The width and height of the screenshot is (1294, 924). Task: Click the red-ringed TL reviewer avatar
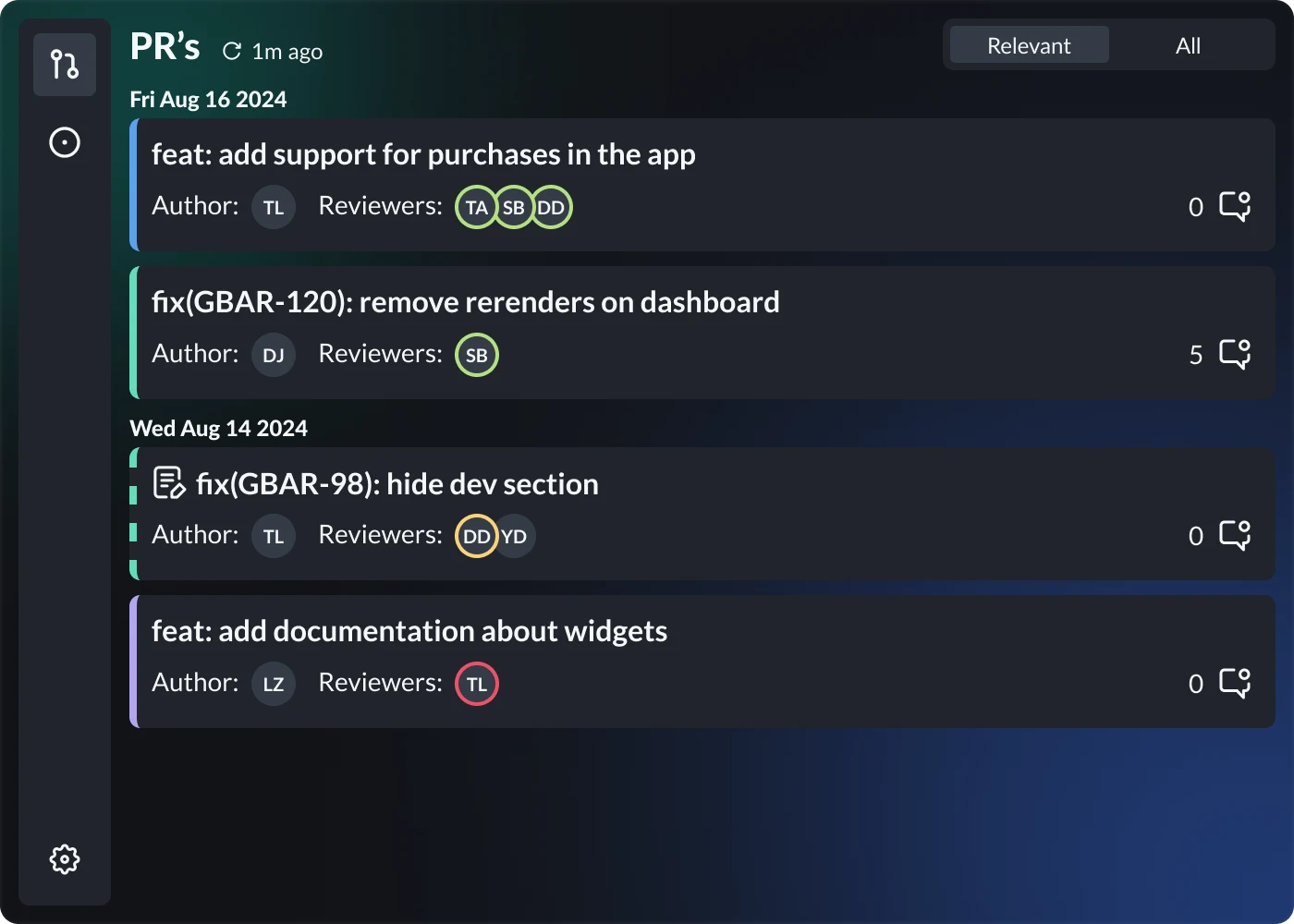coord(476,684)
